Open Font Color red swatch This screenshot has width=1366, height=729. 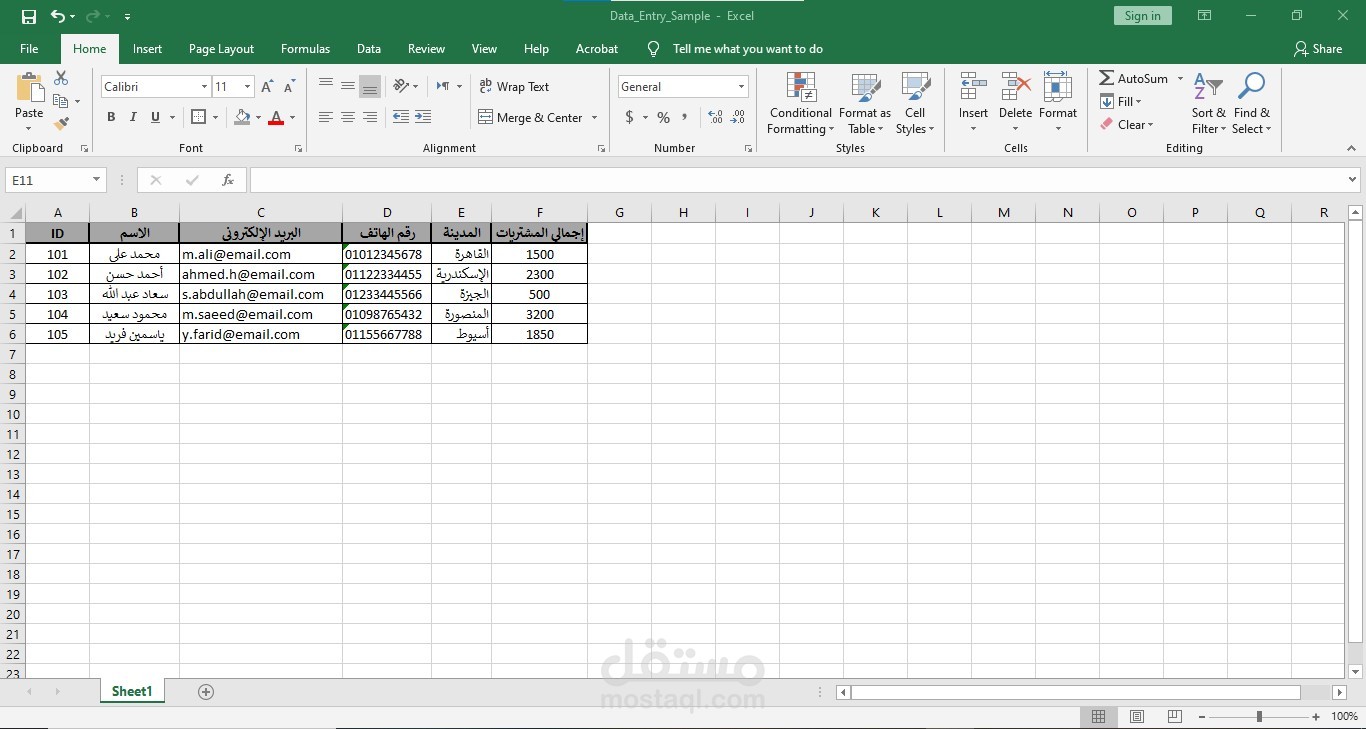(x=276, y=117)
